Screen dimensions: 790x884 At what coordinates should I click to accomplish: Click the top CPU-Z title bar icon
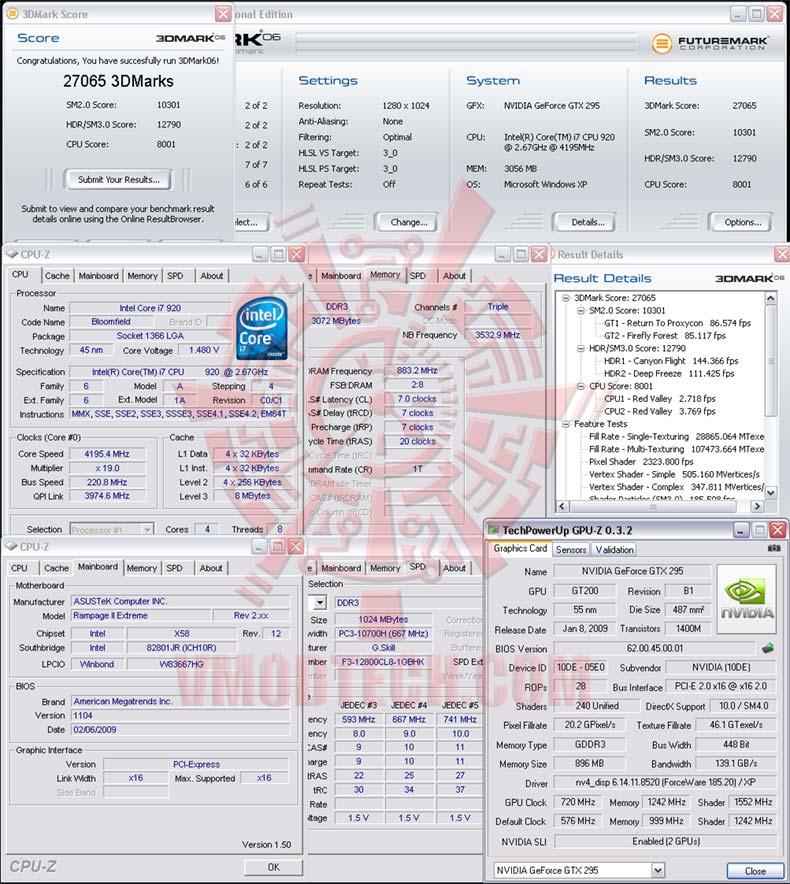tap(12, 254)
